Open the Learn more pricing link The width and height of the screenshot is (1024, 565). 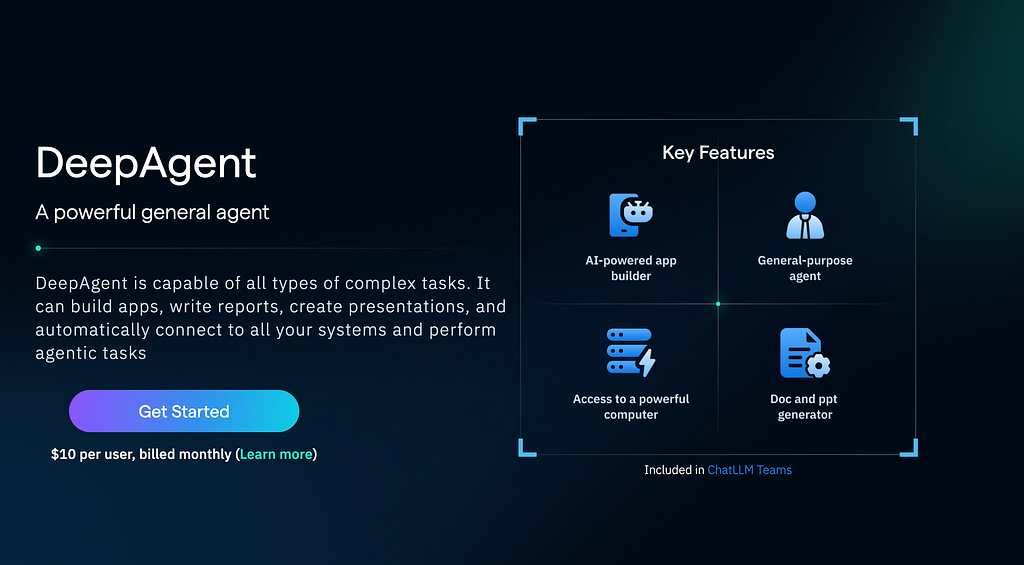pyautogui.click(x=276, y=454)
